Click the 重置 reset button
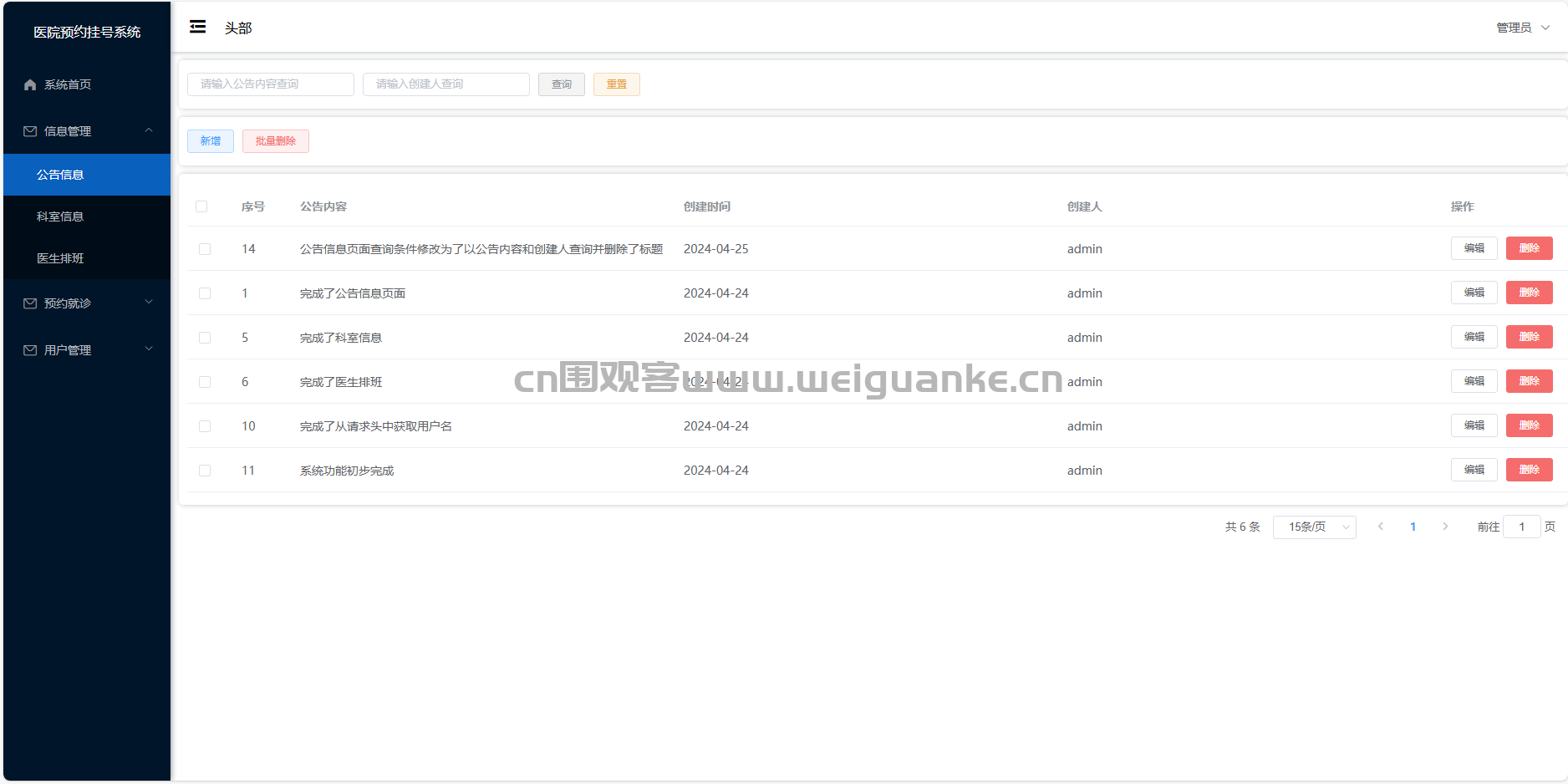 [617, 84]
